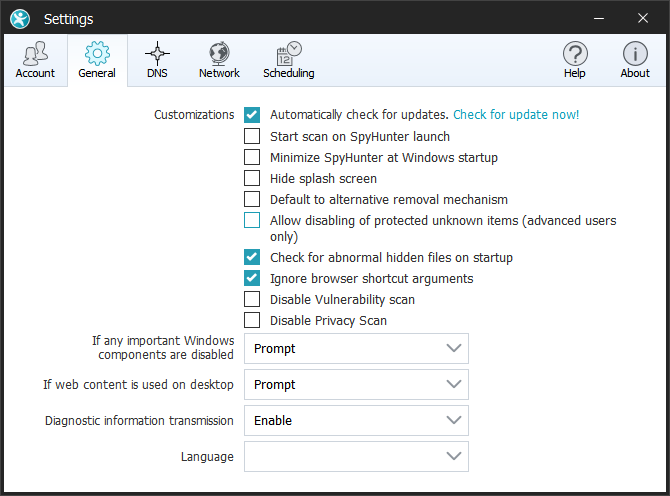Uncheck Automatically check for updates
The width and height of the screenshot is (670, 496).
point(252,115)
